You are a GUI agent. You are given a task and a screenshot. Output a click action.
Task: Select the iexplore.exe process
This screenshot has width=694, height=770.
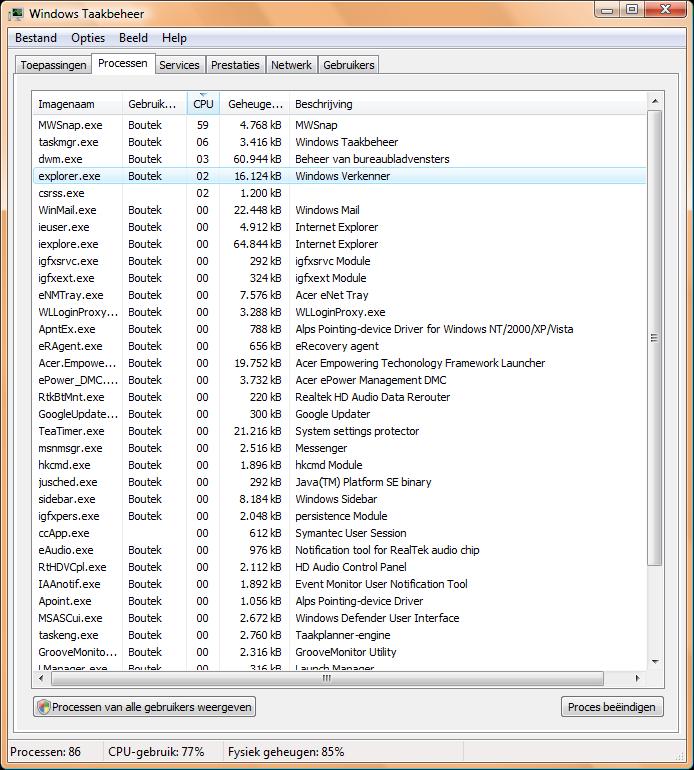click(x=339, y=244)
